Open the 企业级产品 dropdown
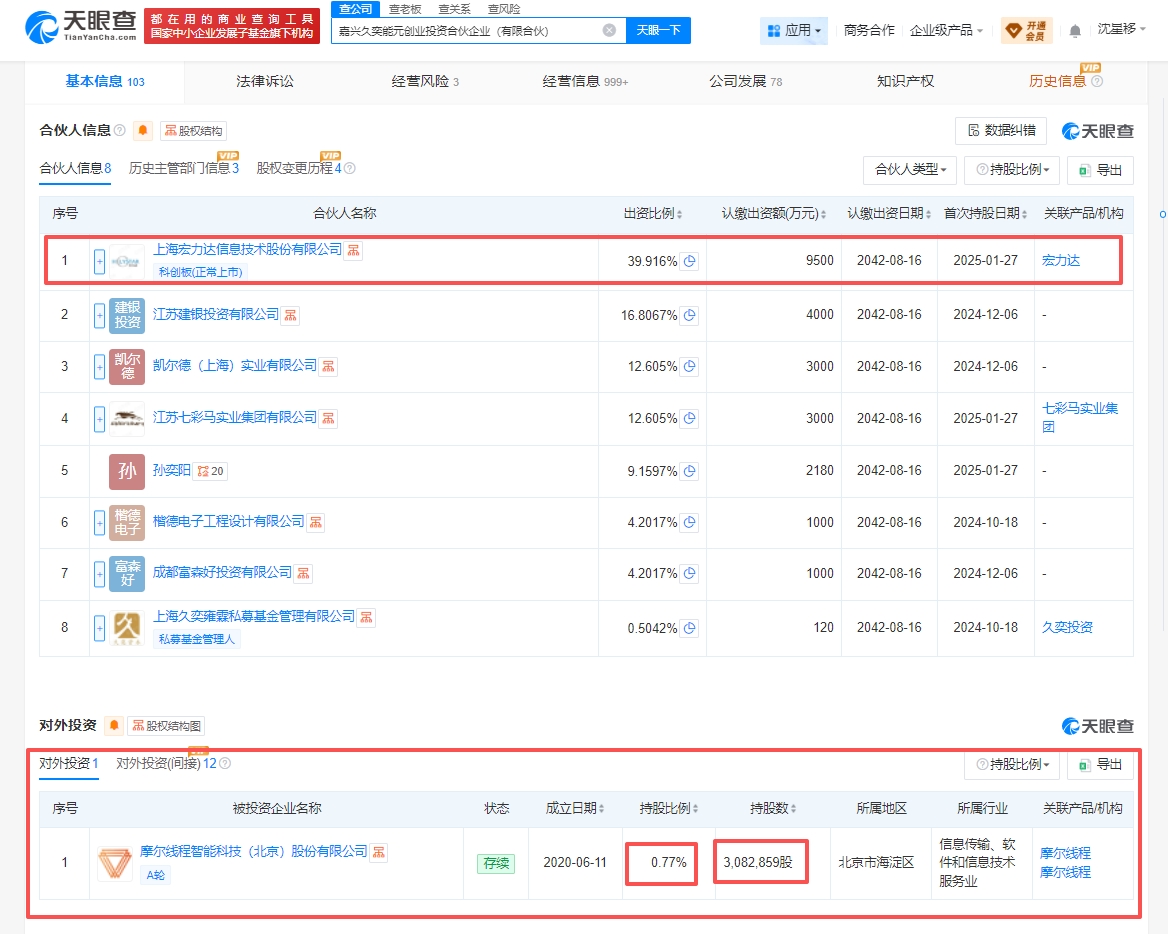This screenshot has height=934, width=1168. click(x=946, y=31)
